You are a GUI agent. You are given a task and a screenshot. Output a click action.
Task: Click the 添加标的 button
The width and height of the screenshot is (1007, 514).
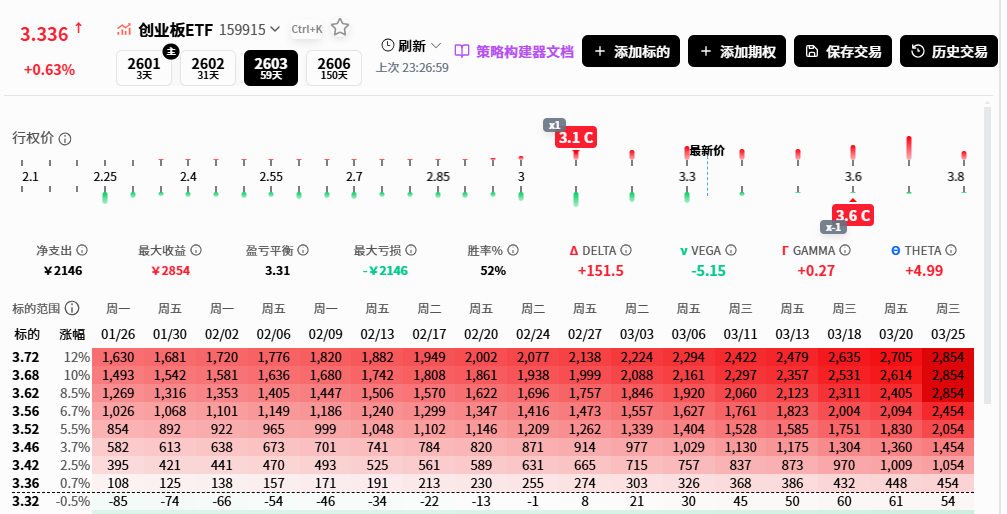631,51
